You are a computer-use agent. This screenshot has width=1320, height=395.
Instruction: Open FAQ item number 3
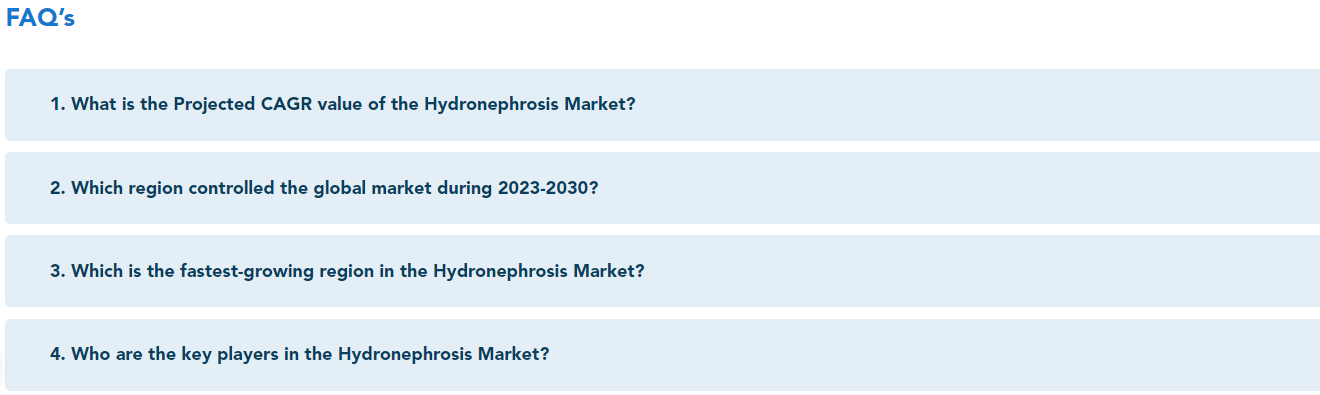pyautogui.click(x=662, y=271)
